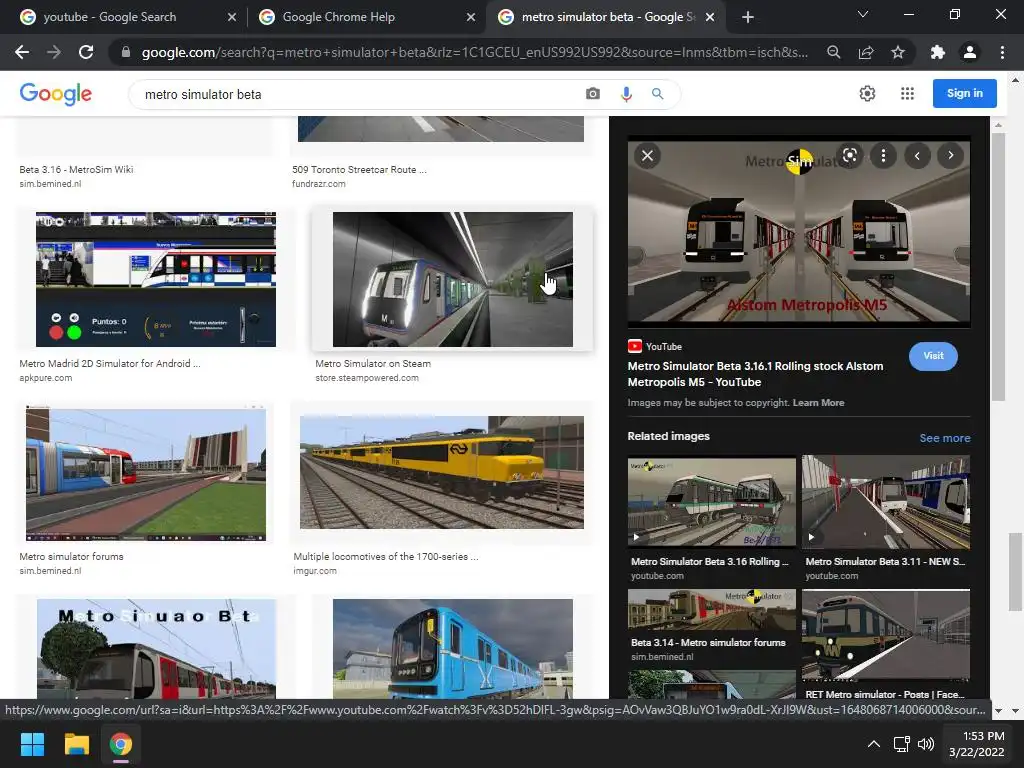Viewport: 1024px width, 768px height.
Task: Open the Extensions puzzle icon
Action: pos(938,52)
